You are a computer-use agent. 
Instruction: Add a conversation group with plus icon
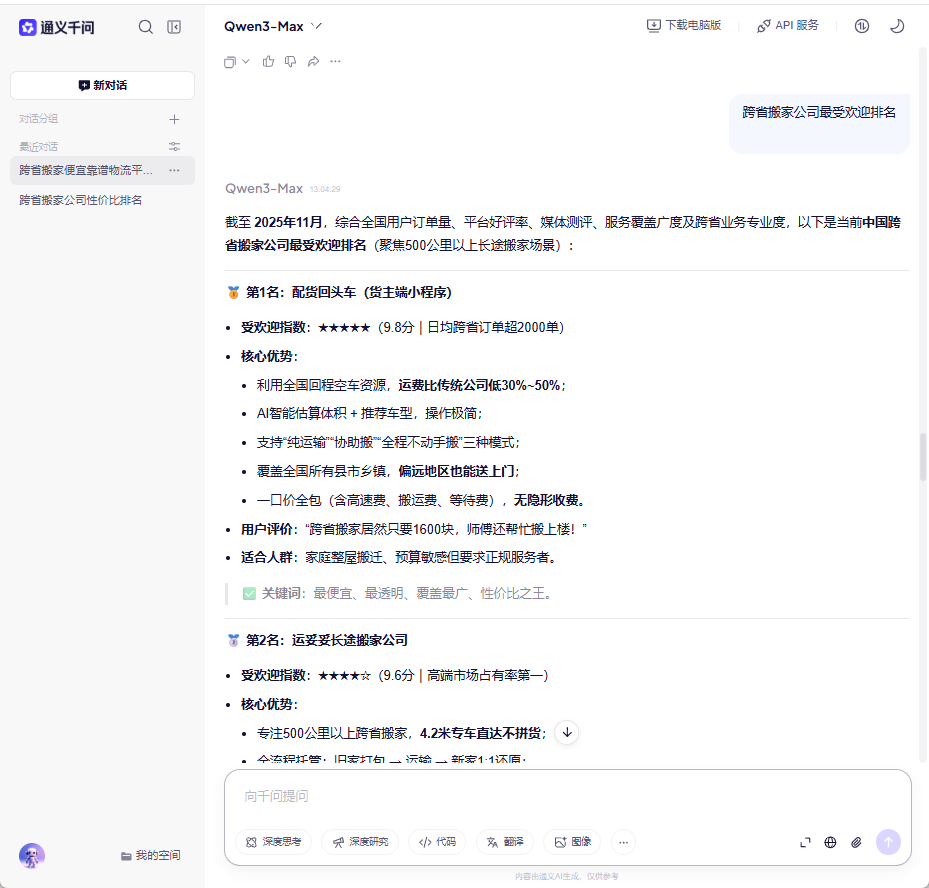(x=174, y=119)
